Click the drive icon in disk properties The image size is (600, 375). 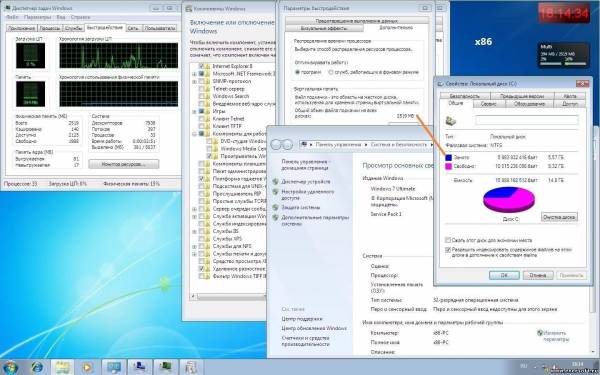(x=451, y=121)
